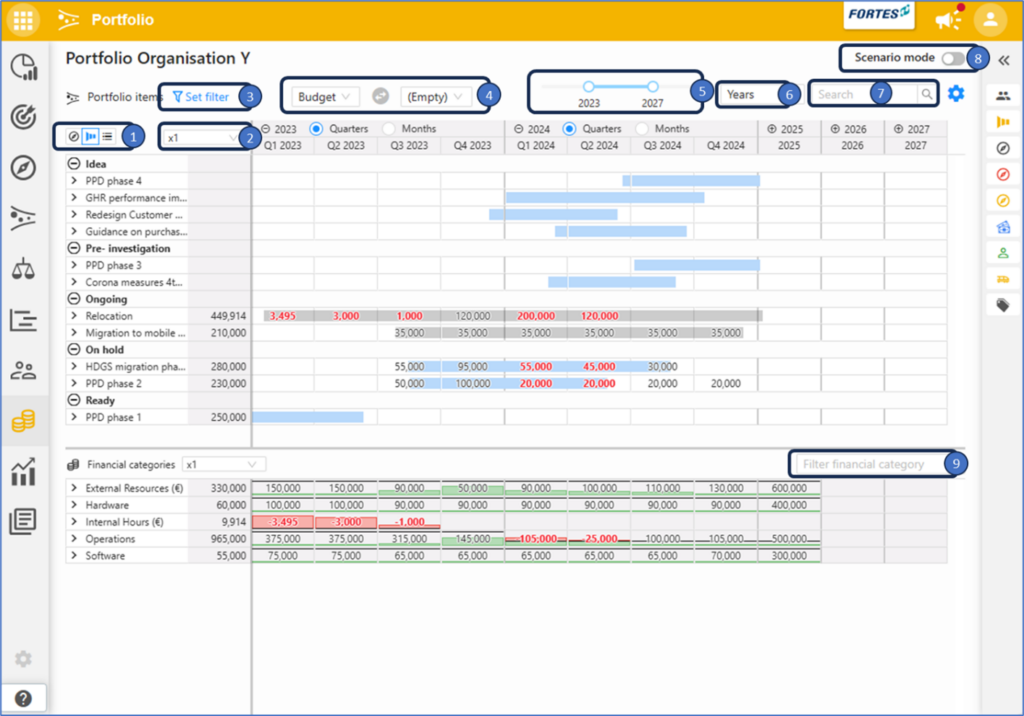Open the growth chart sidebar icon
Viewport: 1024px width, 716px height.
click(24, 472)
